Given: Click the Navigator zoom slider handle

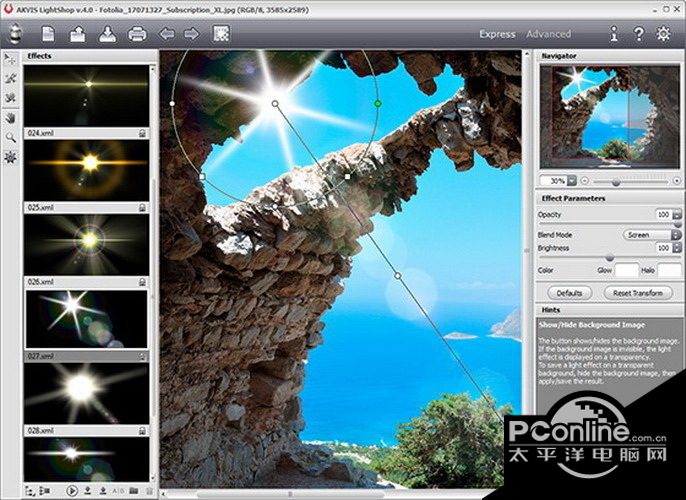Looking at the screenshot, I should coord(616,182).
